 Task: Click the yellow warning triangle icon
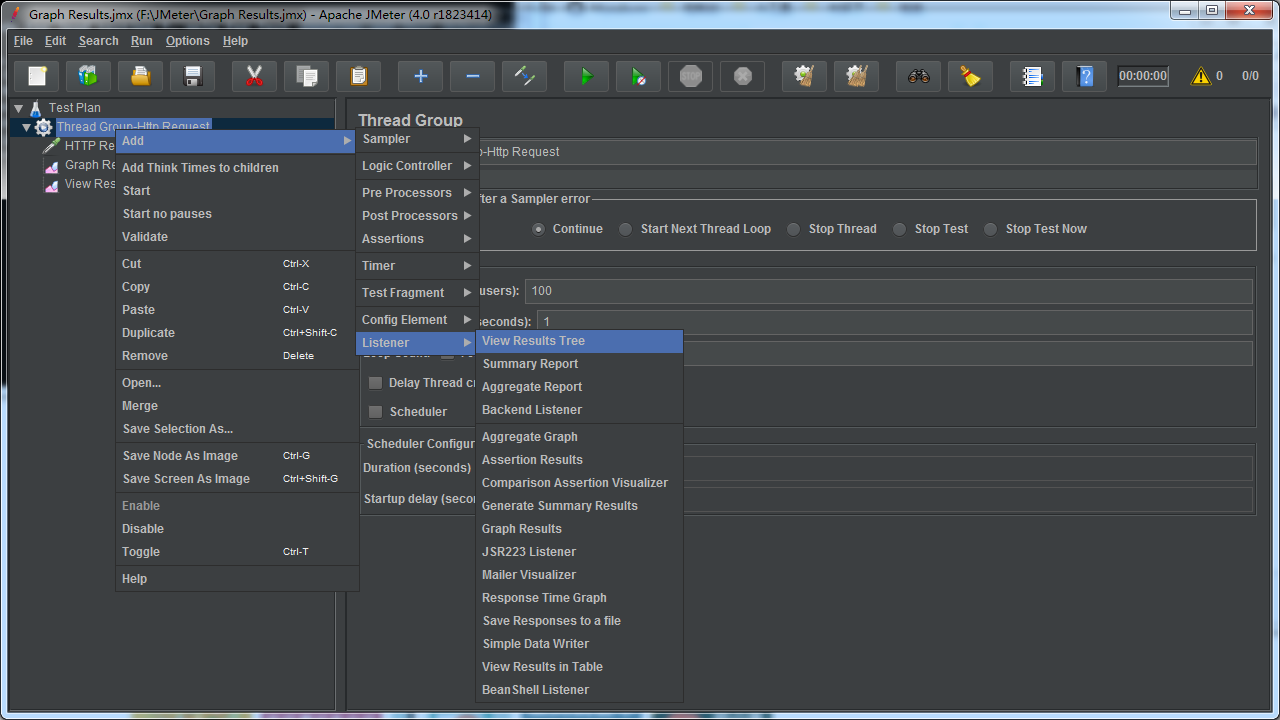[1201, 76]
